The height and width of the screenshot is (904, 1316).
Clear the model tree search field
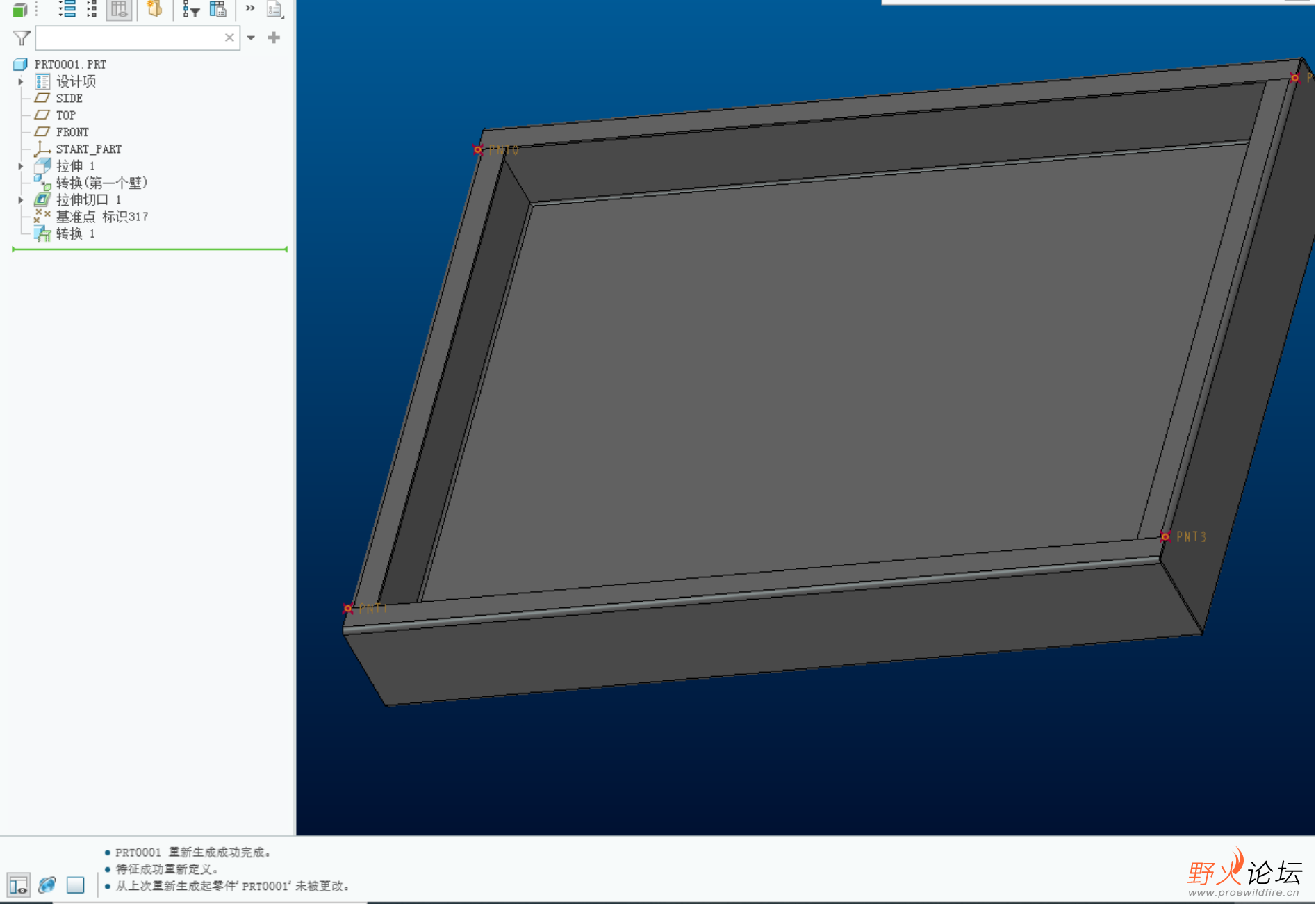pos(229,38)
